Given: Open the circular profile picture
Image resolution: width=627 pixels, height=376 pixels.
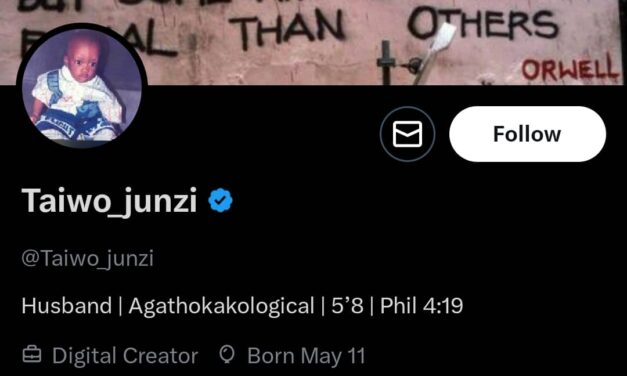Looking at the screenshot, I should pyautogui.click(x=82, y=85).
